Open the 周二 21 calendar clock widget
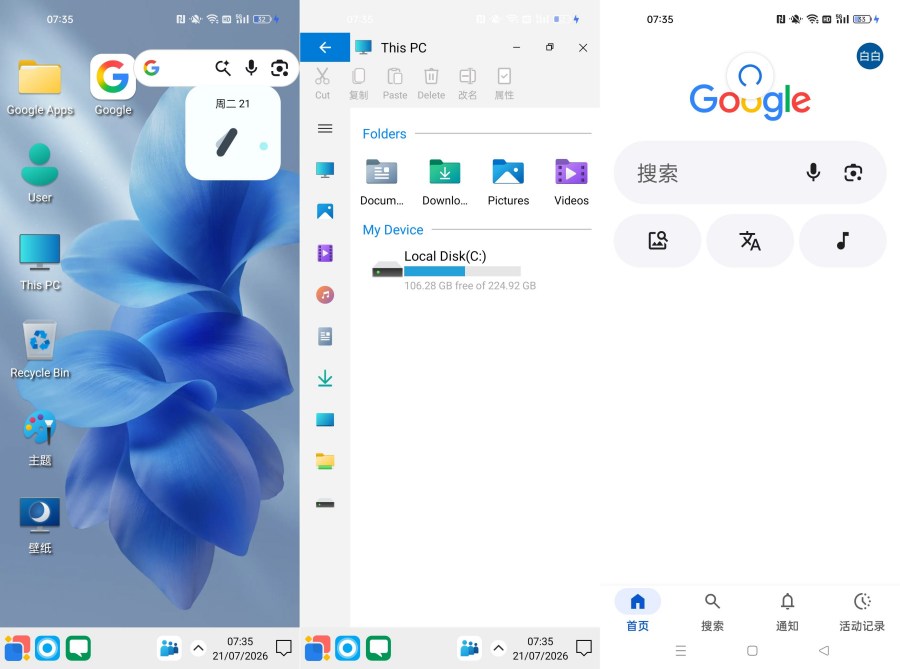Viewport: 900px width, 669px height. [x=232, y=133]
